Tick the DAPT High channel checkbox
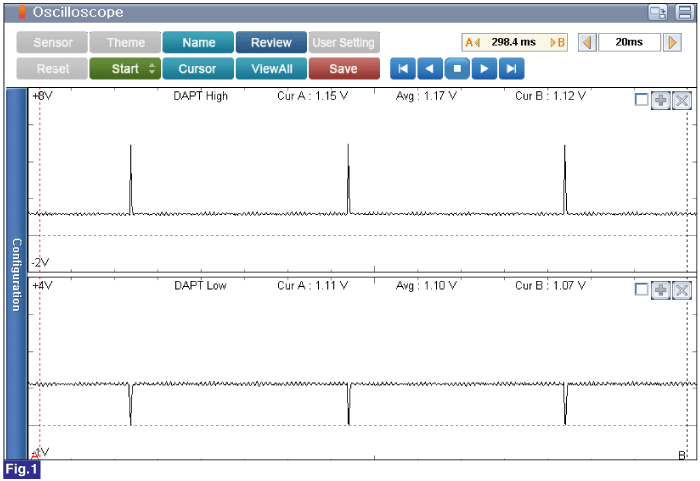The width and height of the screenshot is (700, 481). click(641, 100)
